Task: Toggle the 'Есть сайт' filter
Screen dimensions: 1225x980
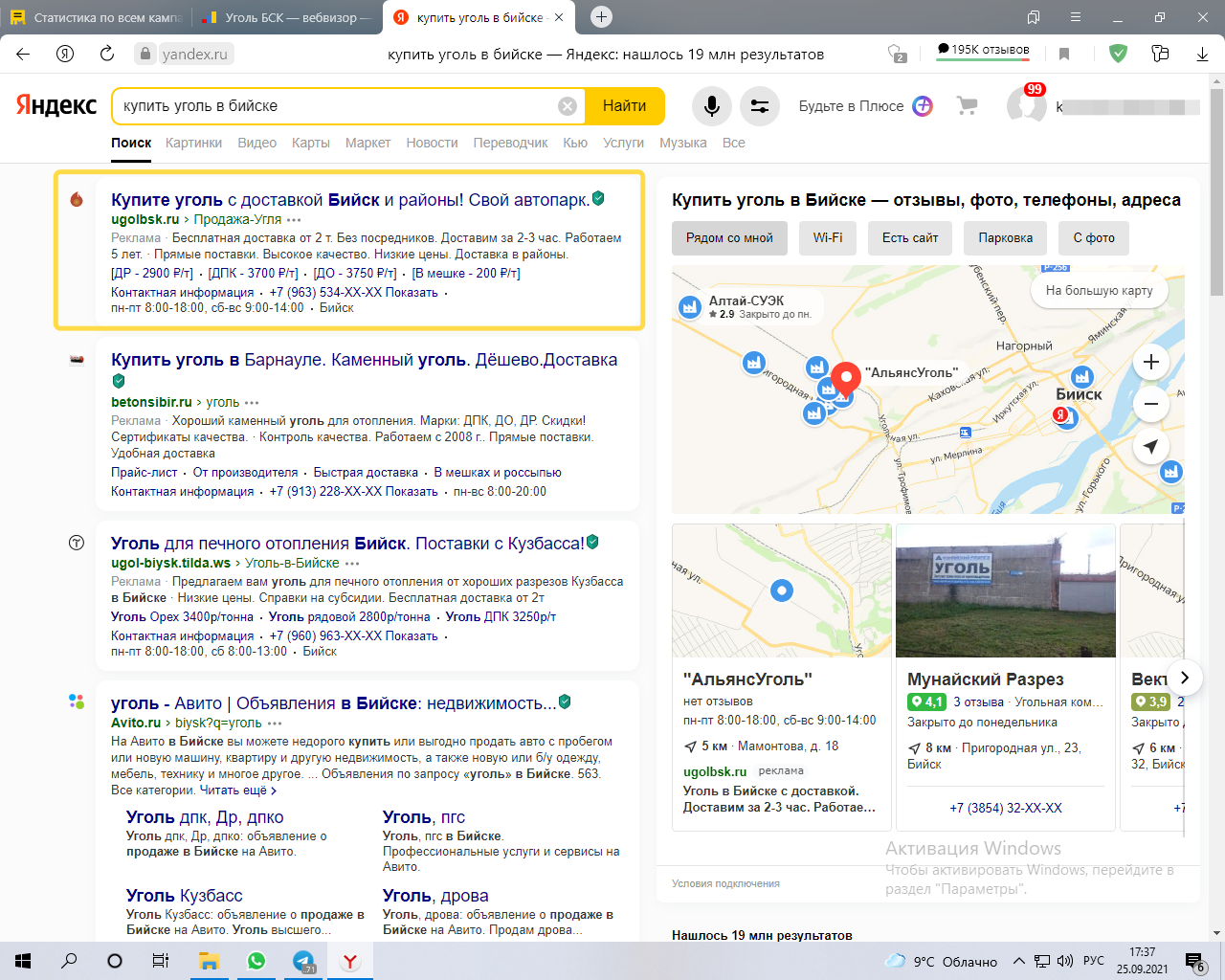Action: tap(910, 238)
